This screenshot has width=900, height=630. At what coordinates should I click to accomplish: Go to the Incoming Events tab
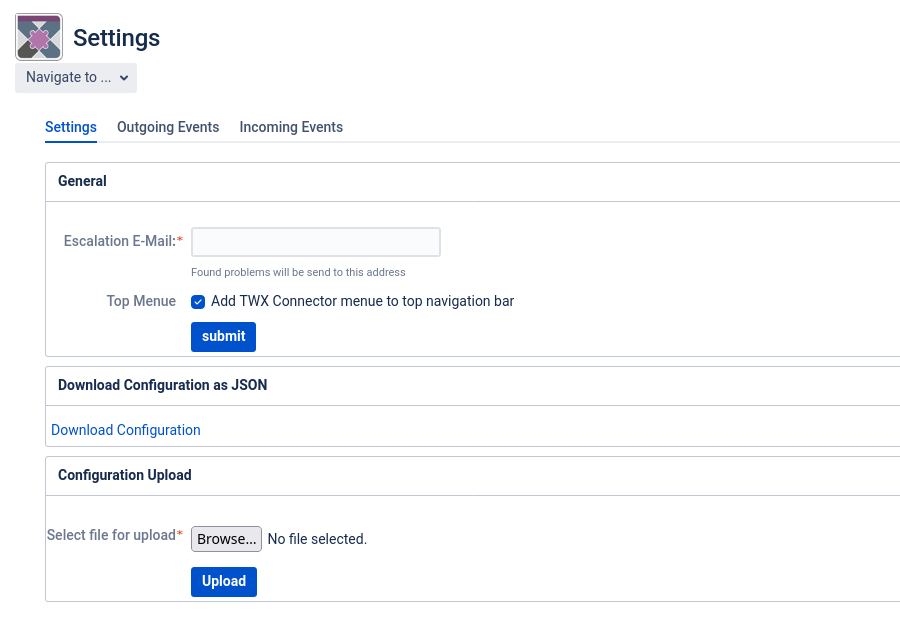pyautogui.click(x=291, y=127)
